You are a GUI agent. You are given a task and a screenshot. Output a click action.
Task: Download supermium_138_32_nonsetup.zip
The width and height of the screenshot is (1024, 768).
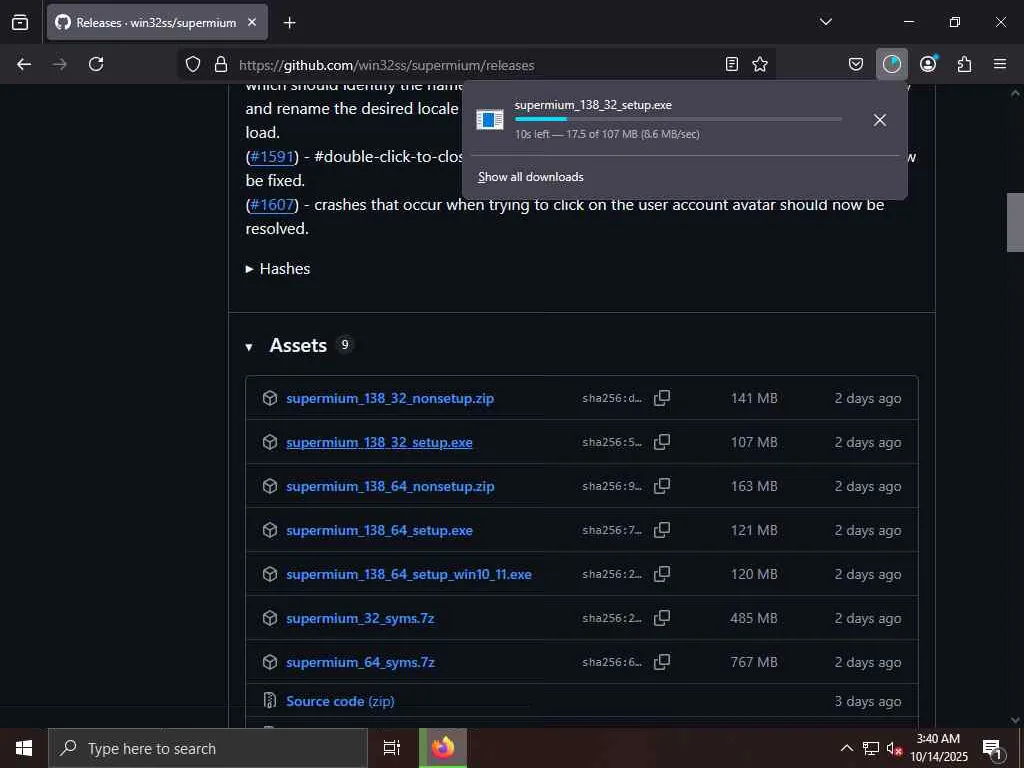[x=390, y=398]
